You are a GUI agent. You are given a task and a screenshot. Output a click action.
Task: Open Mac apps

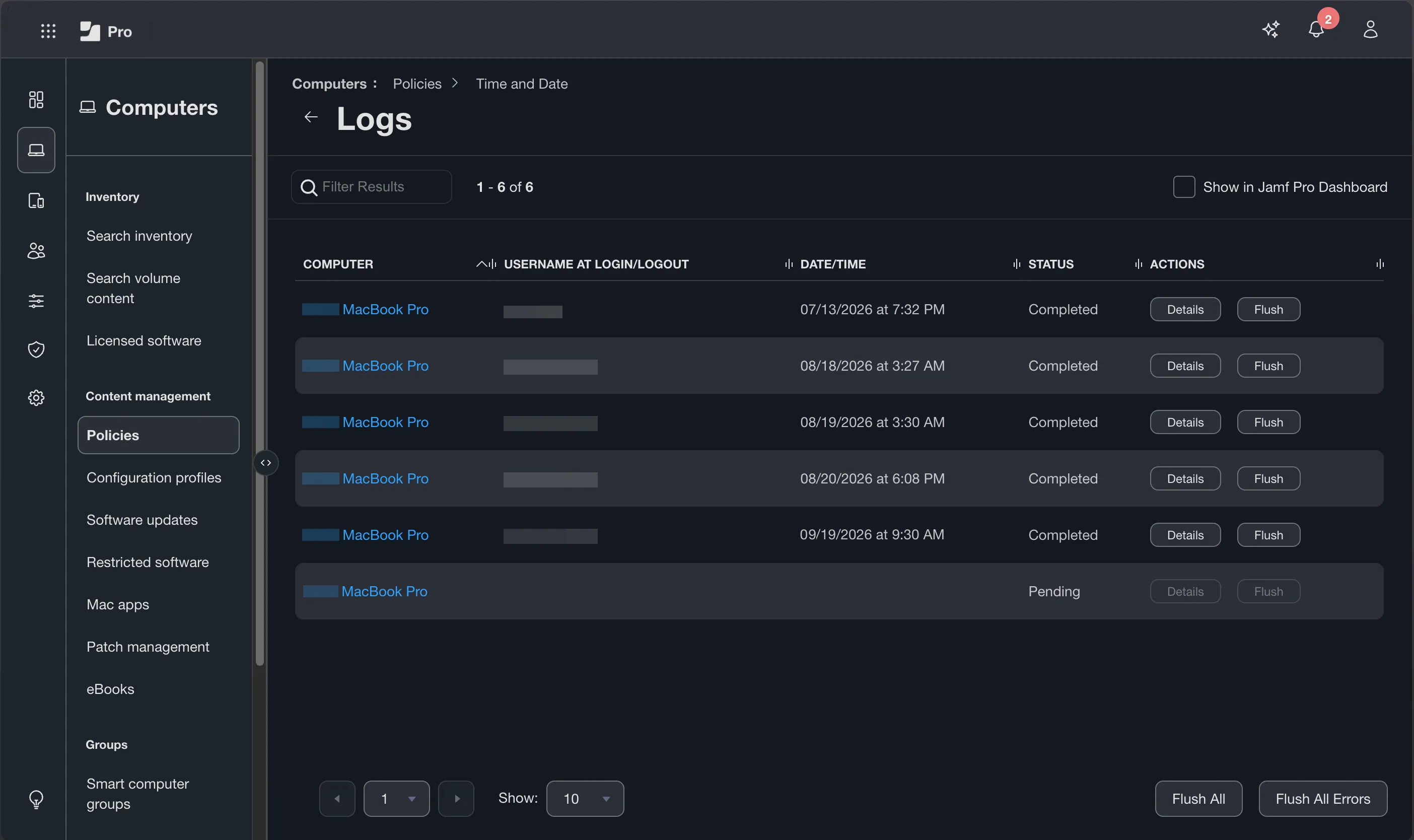point(118,604)
